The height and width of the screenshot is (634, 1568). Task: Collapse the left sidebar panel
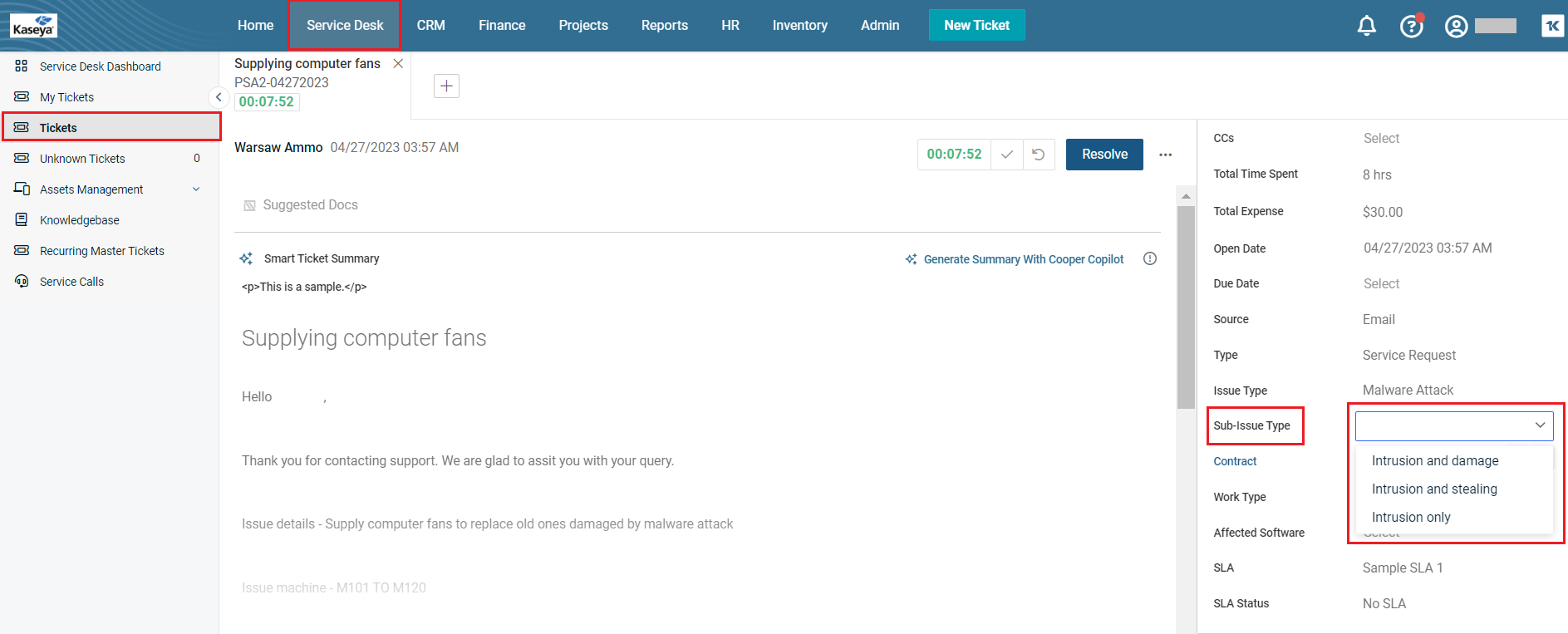pyautogui.click(x=218, y=97)
